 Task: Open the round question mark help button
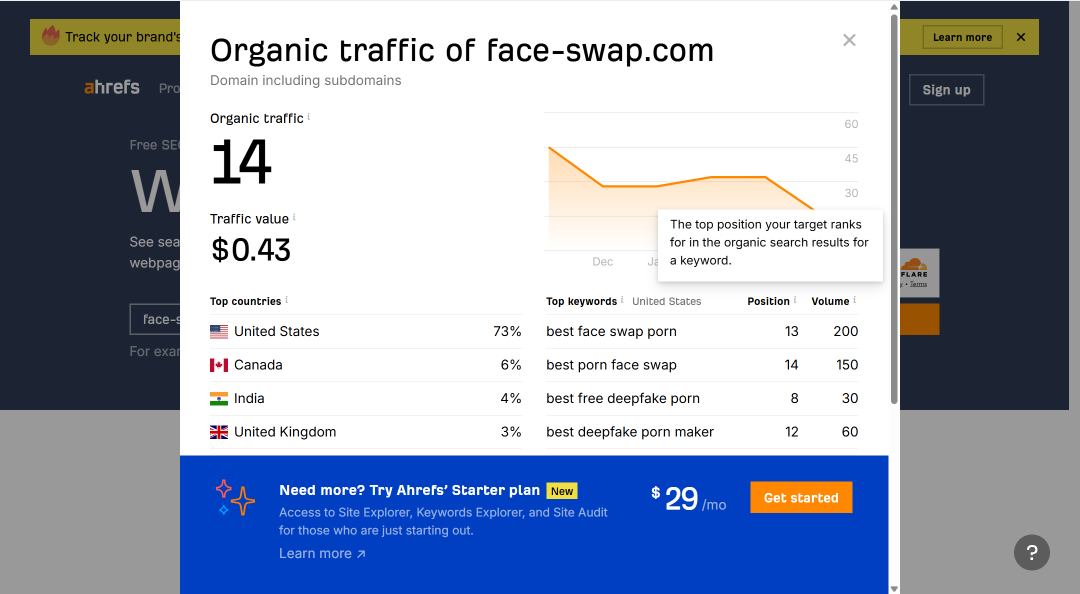(x=1031, y=552)
